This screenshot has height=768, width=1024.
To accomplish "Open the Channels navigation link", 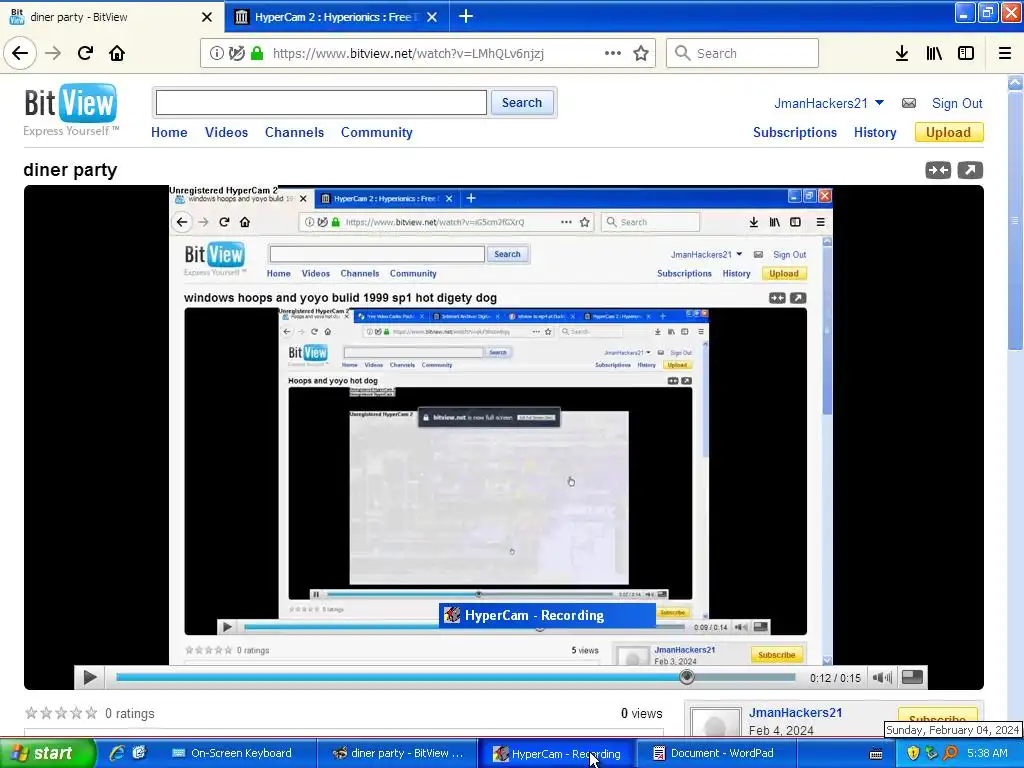I will 294,132.
